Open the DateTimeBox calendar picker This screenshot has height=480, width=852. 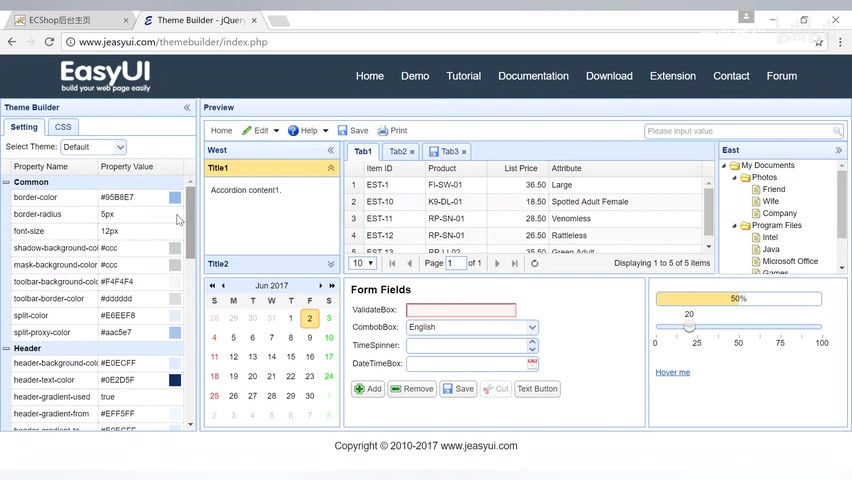coord(532,364)
